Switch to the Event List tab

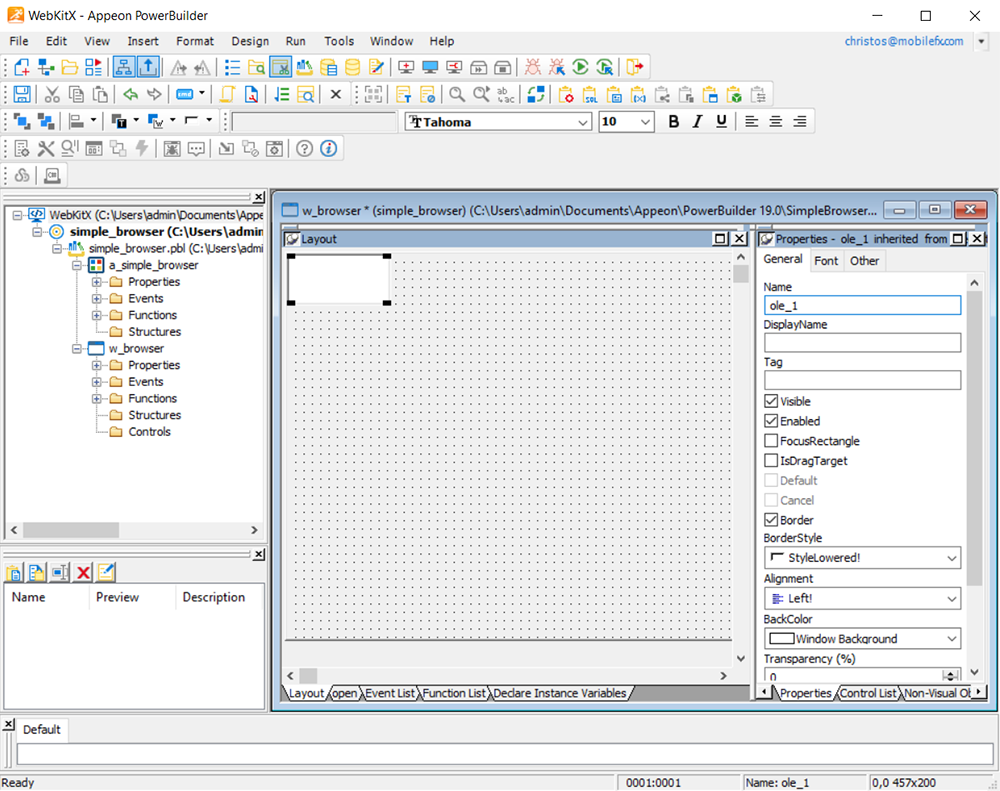point(390,693)
